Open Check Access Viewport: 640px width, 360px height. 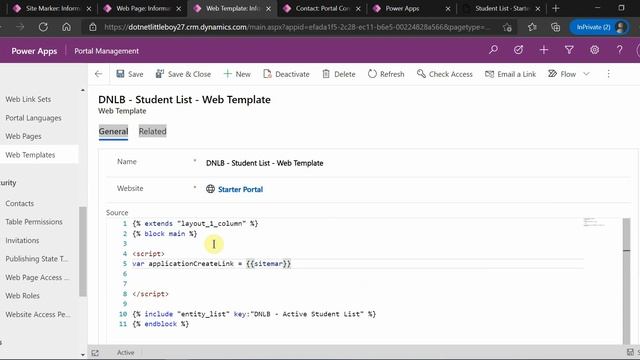click(444, 74)
